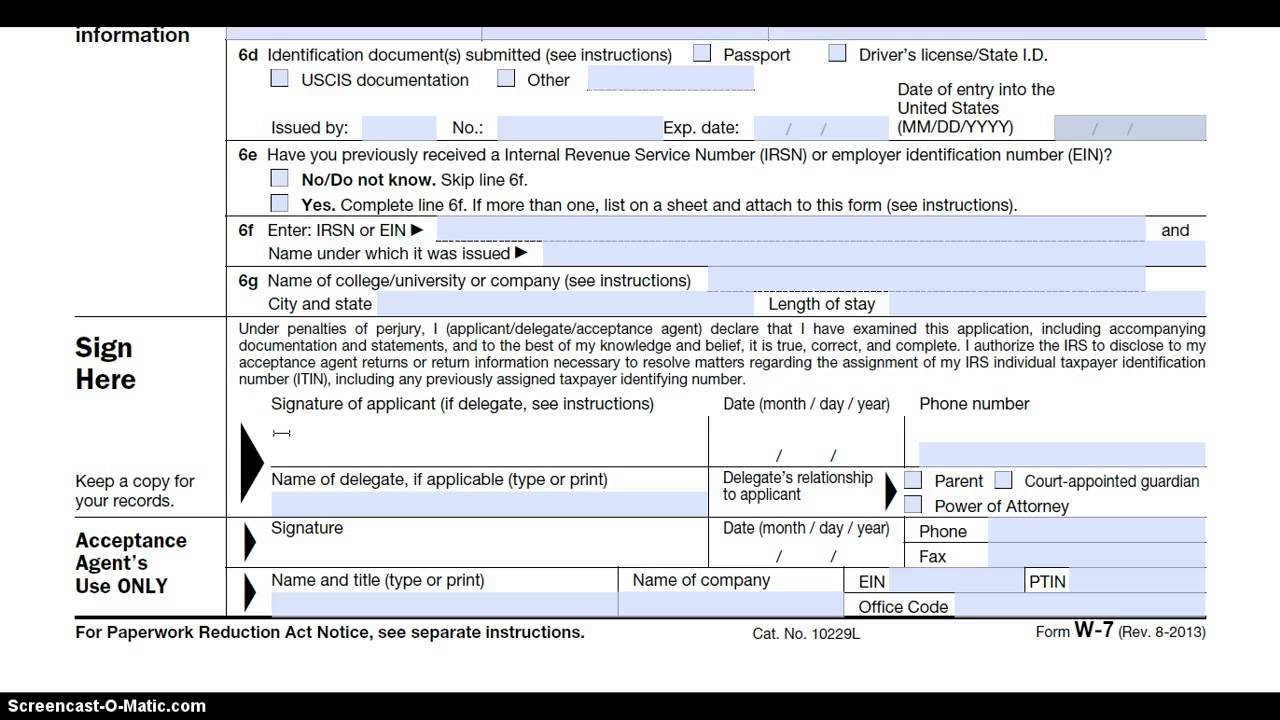
Task: Click the 6d Identification document(s) submitted label
Action: click(455, 54)
